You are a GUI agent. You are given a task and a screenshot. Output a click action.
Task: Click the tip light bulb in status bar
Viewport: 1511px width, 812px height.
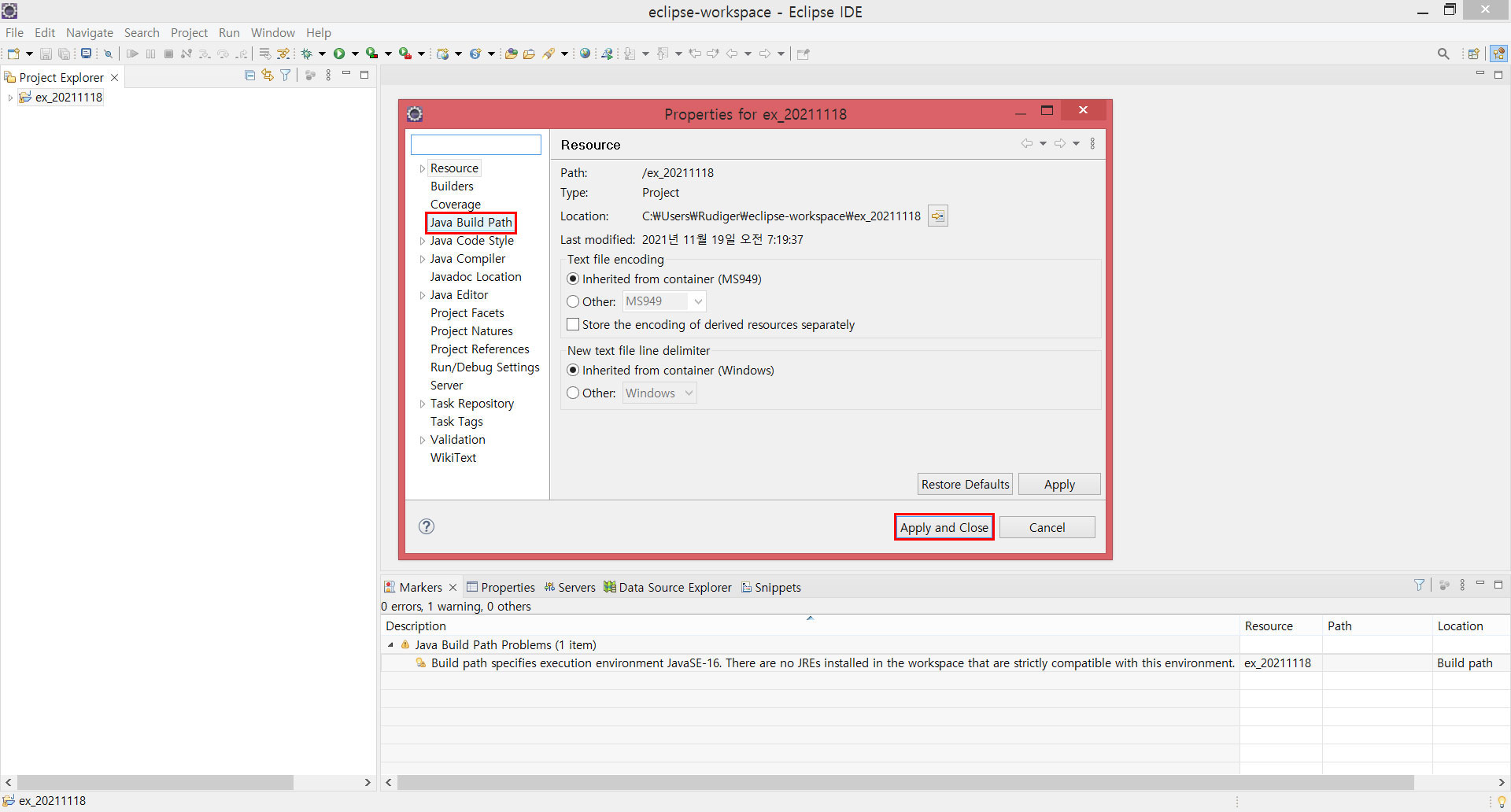tap(1502, 801)
